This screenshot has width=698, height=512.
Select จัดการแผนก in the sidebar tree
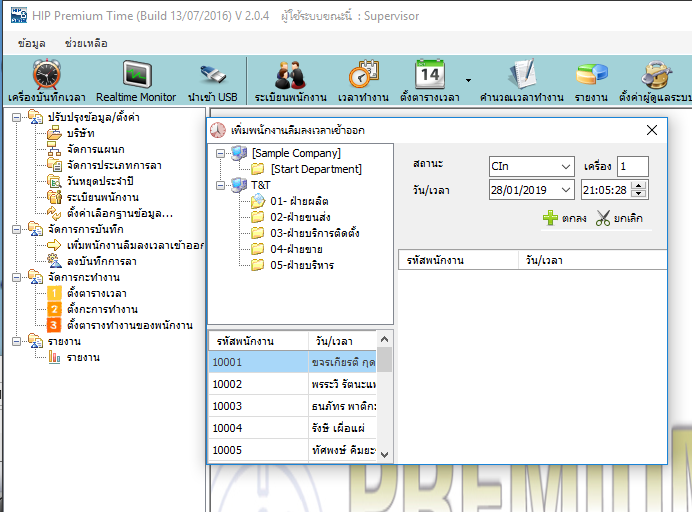(96, 150)
